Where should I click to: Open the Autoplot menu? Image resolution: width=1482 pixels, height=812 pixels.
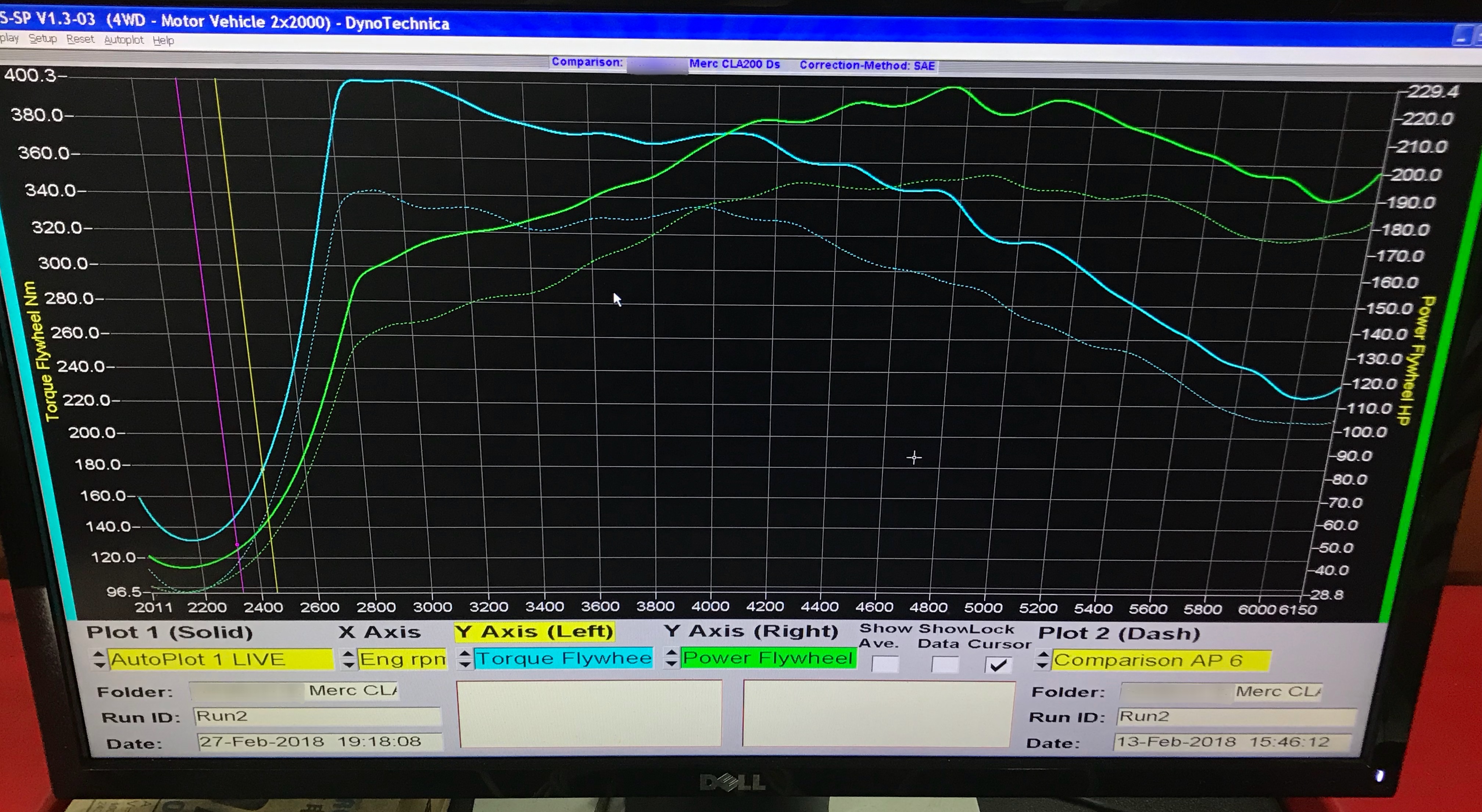coord(124,40)
